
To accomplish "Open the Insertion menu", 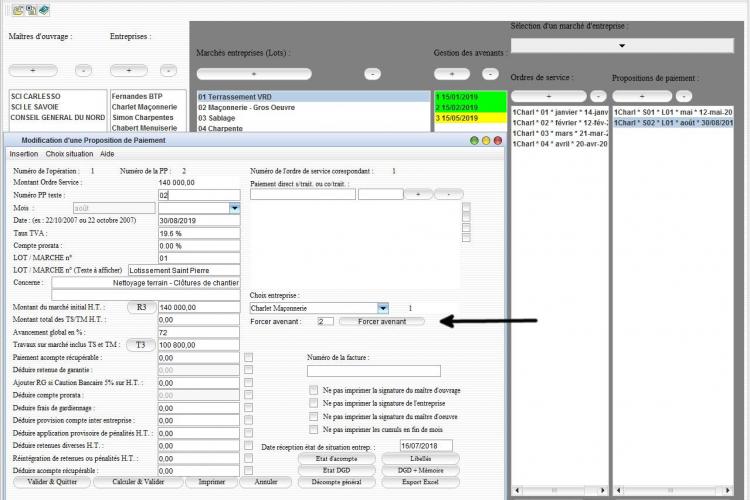I will tap(24, 154).
